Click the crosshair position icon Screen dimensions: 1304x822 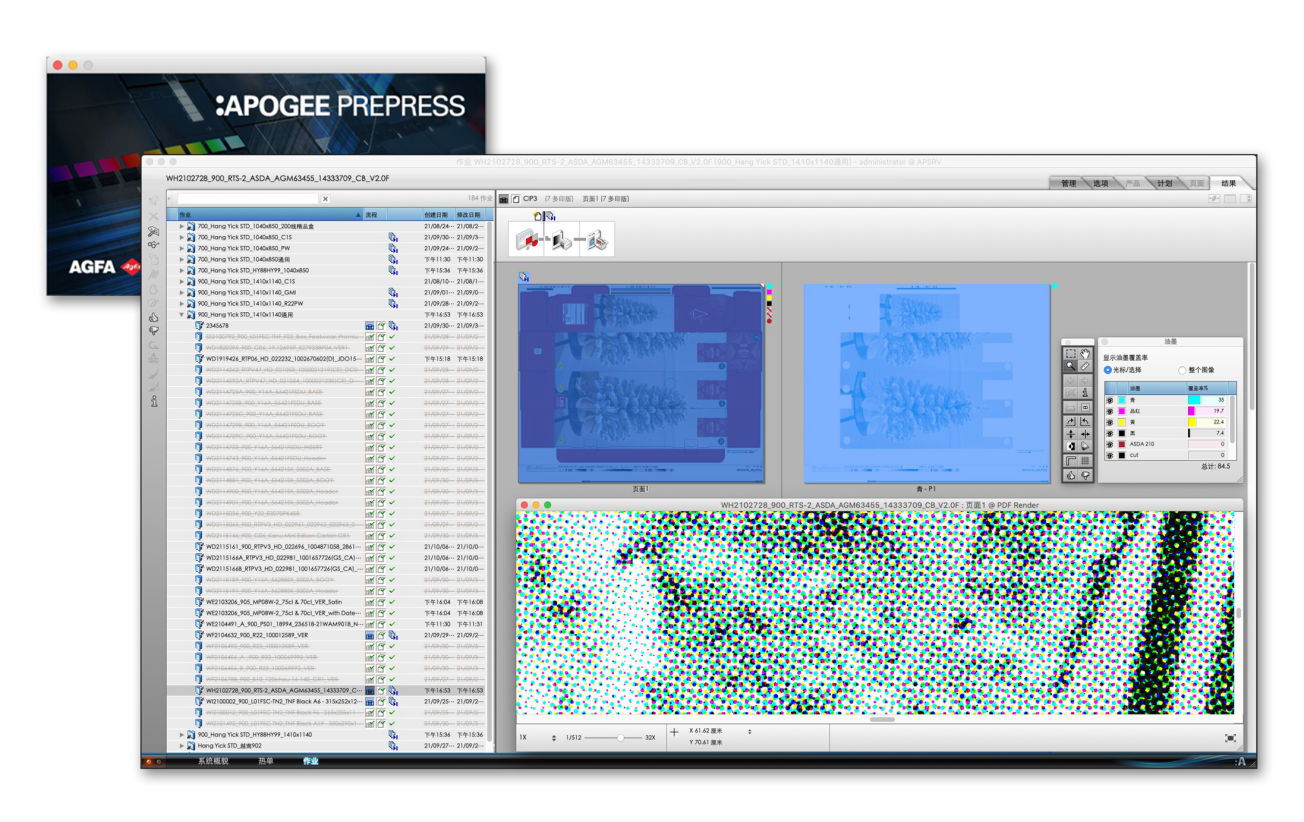674,732
